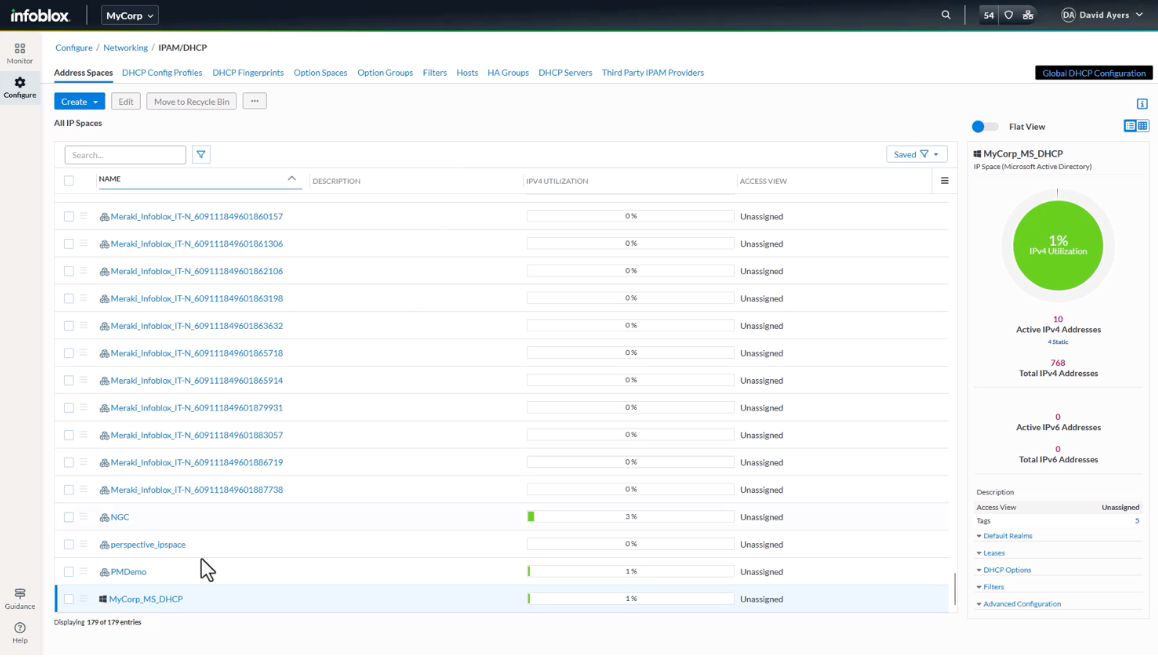Open Guidance from the bottom left sidebar
The image size is (1158, 657).
(x=19, y=598)
